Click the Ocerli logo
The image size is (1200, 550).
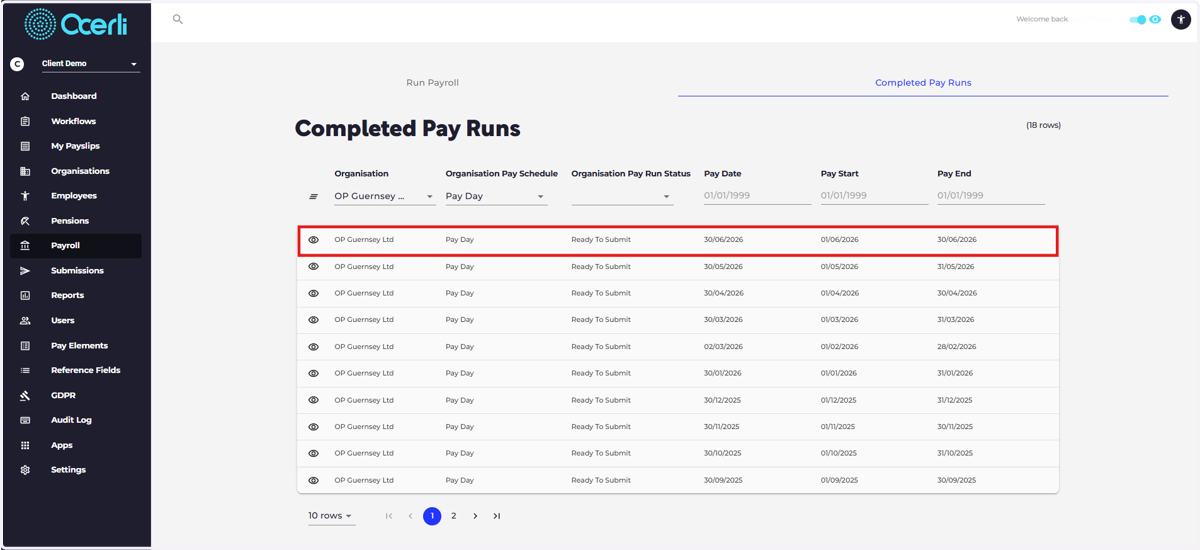click(x=75, y=24)
